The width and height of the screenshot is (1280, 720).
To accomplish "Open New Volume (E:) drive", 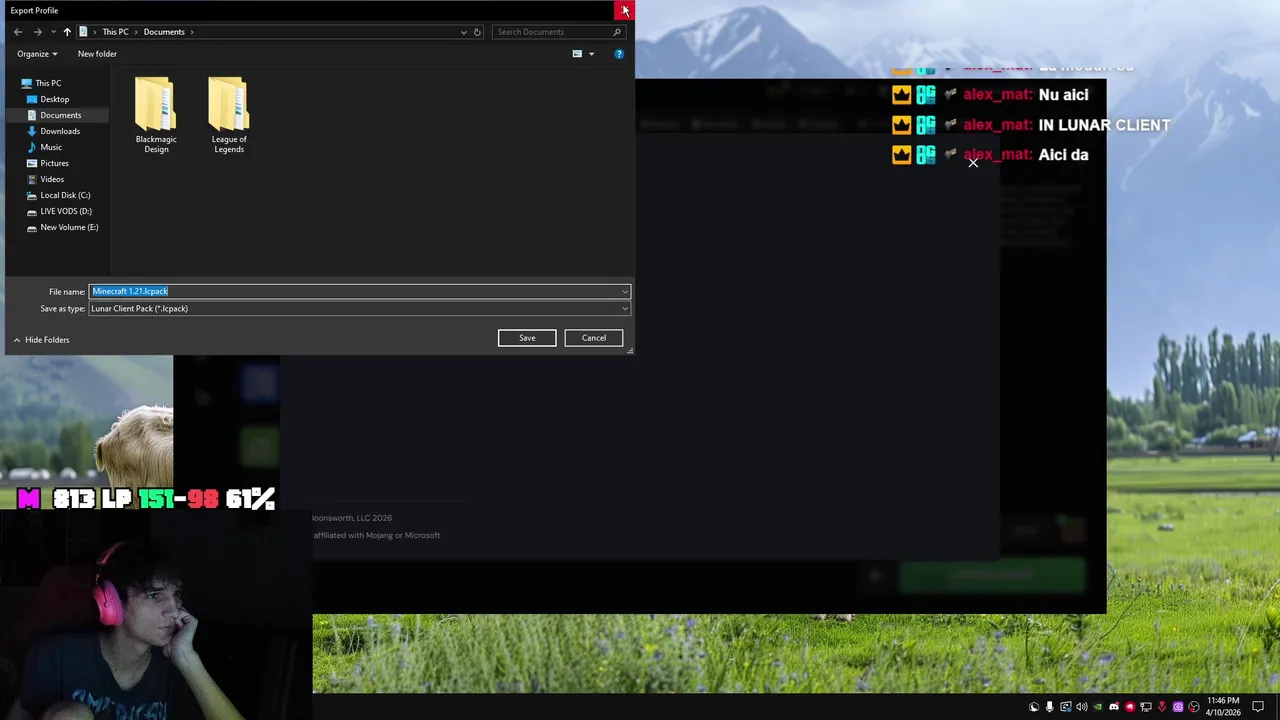I will [69, 227].
